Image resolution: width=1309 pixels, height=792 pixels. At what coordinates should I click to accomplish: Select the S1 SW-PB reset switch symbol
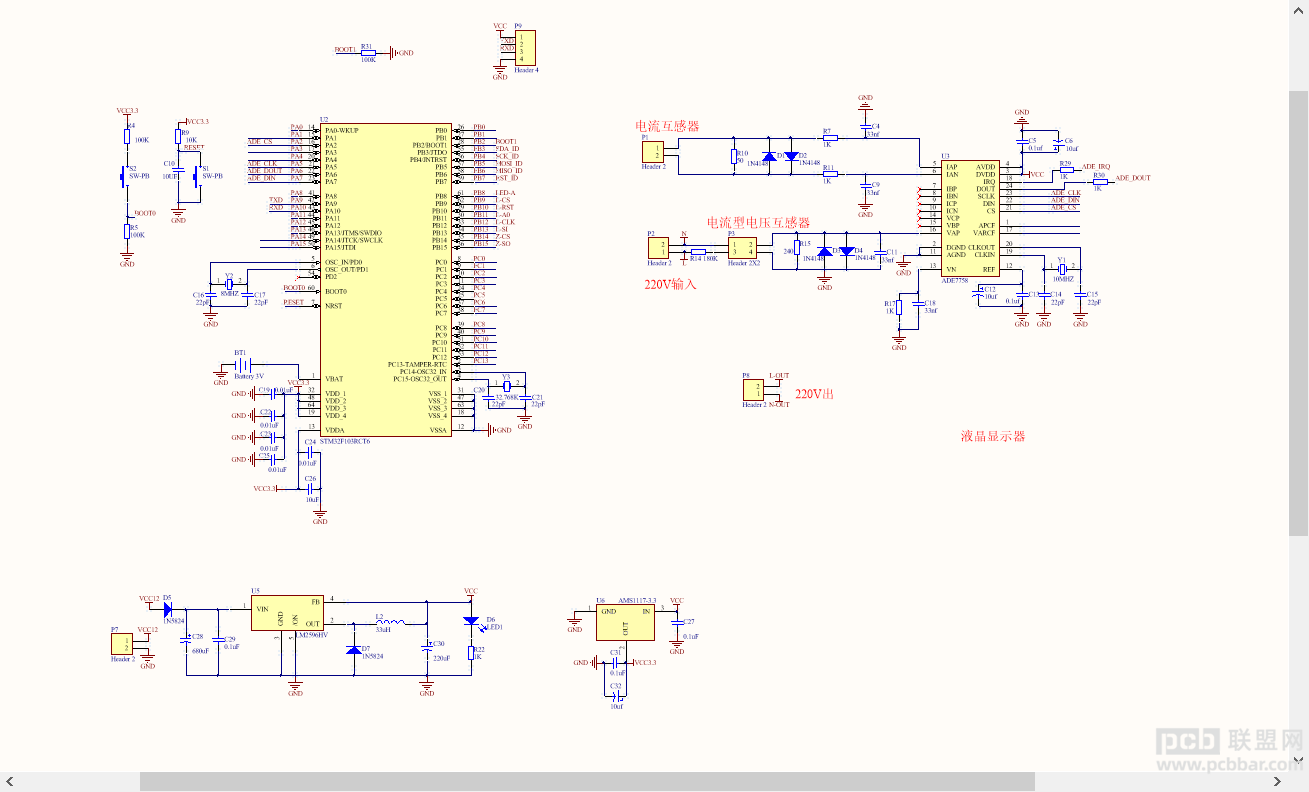(197, 175)
